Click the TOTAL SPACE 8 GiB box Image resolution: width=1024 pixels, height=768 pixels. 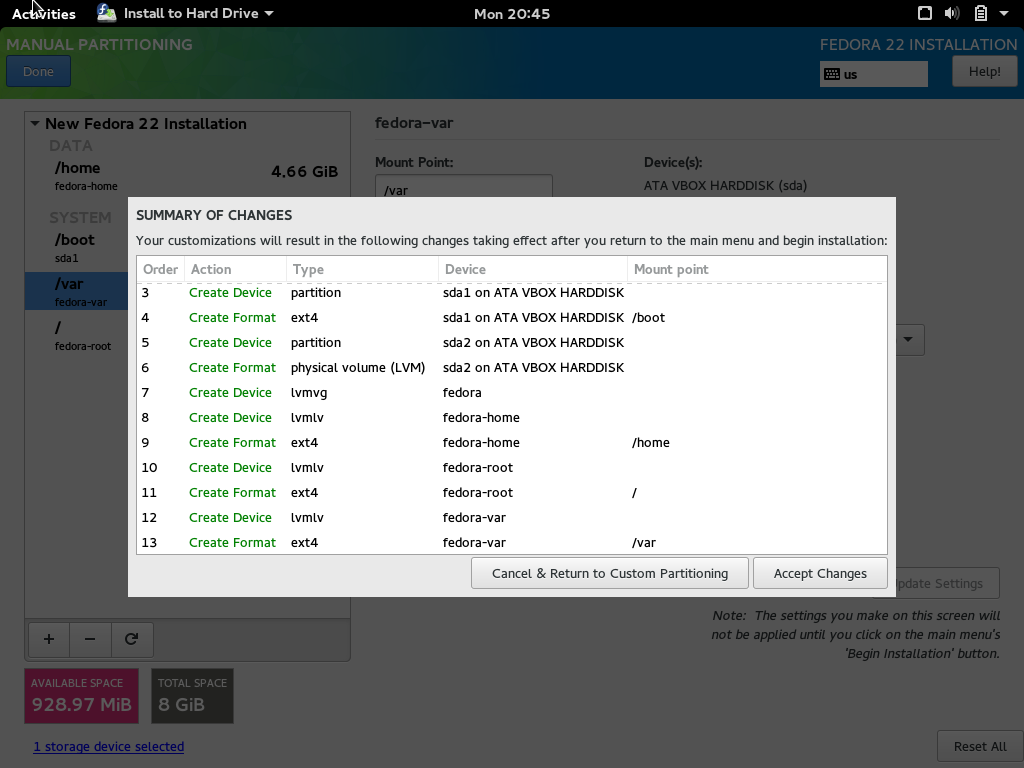(x=192, y=696)
